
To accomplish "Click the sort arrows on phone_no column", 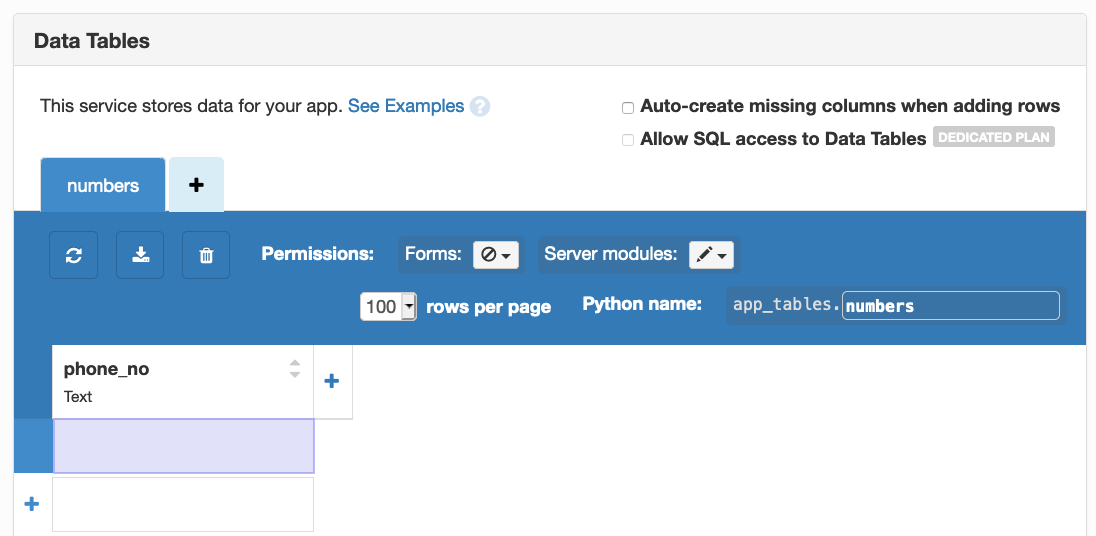I will click(x=295, y=369).
